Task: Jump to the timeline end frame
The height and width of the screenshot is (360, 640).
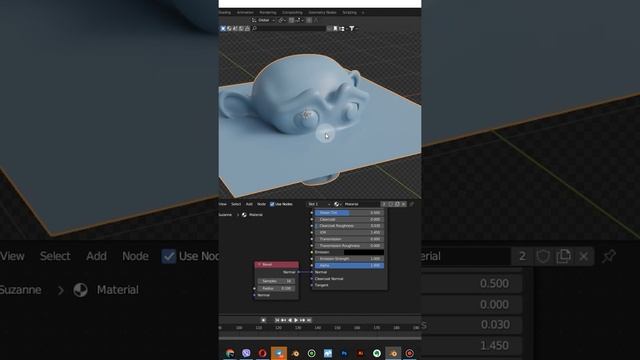Action: [309, 320]
